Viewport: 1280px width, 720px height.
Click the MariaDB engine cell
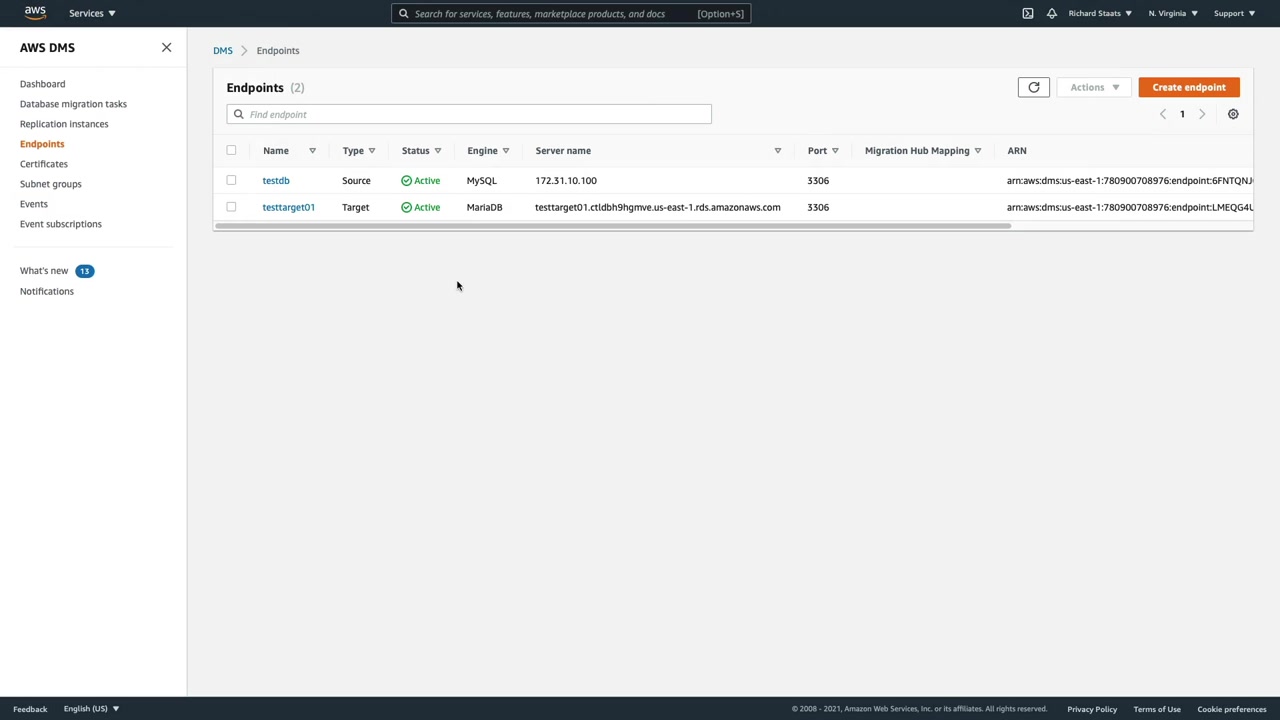point(484,207)
